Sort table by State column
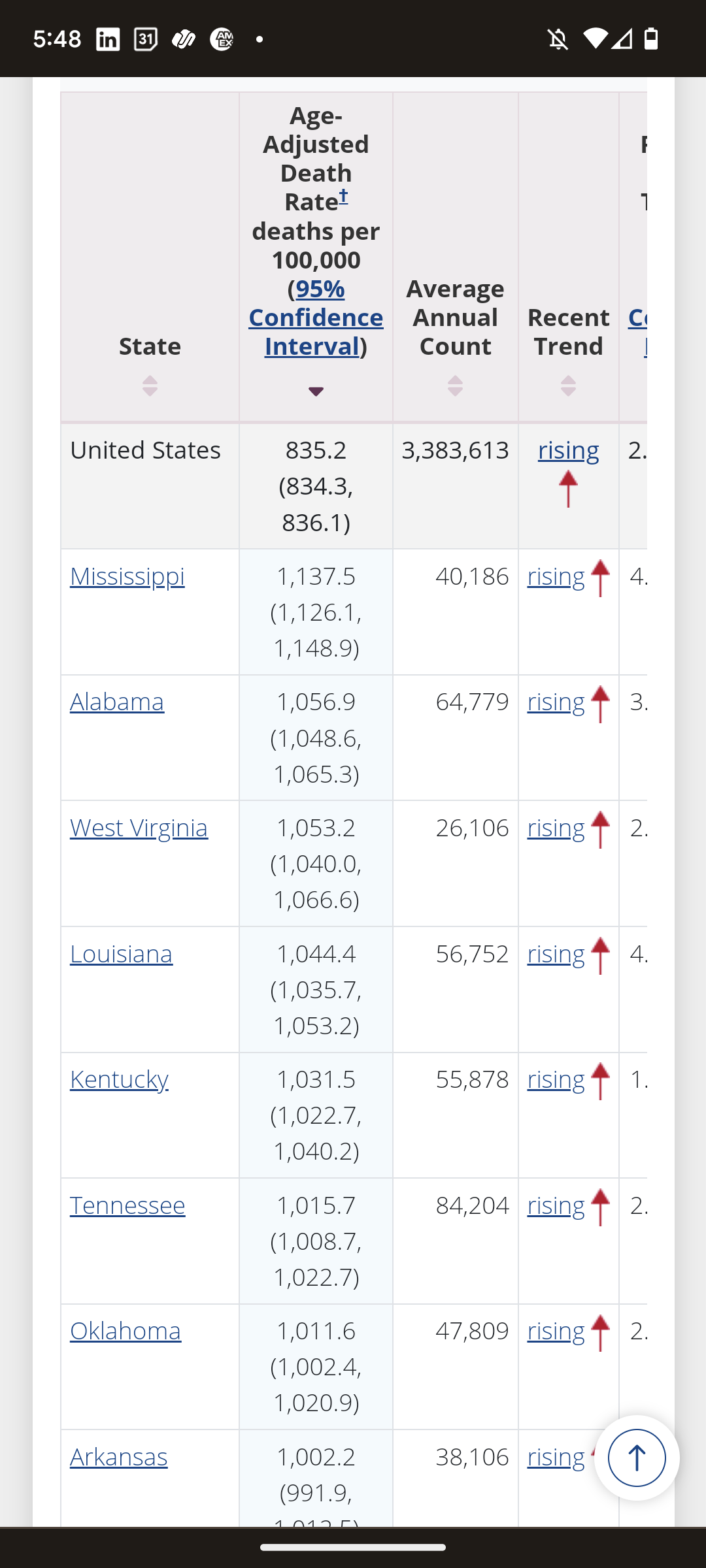 pyautogui.click(x=150, y=385)
